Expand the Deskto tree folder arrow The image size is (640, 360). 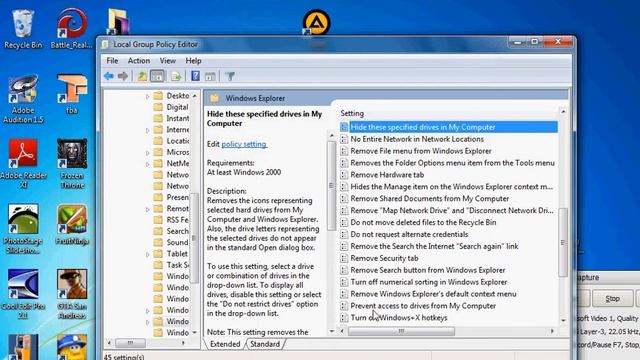tap(148, 96)
